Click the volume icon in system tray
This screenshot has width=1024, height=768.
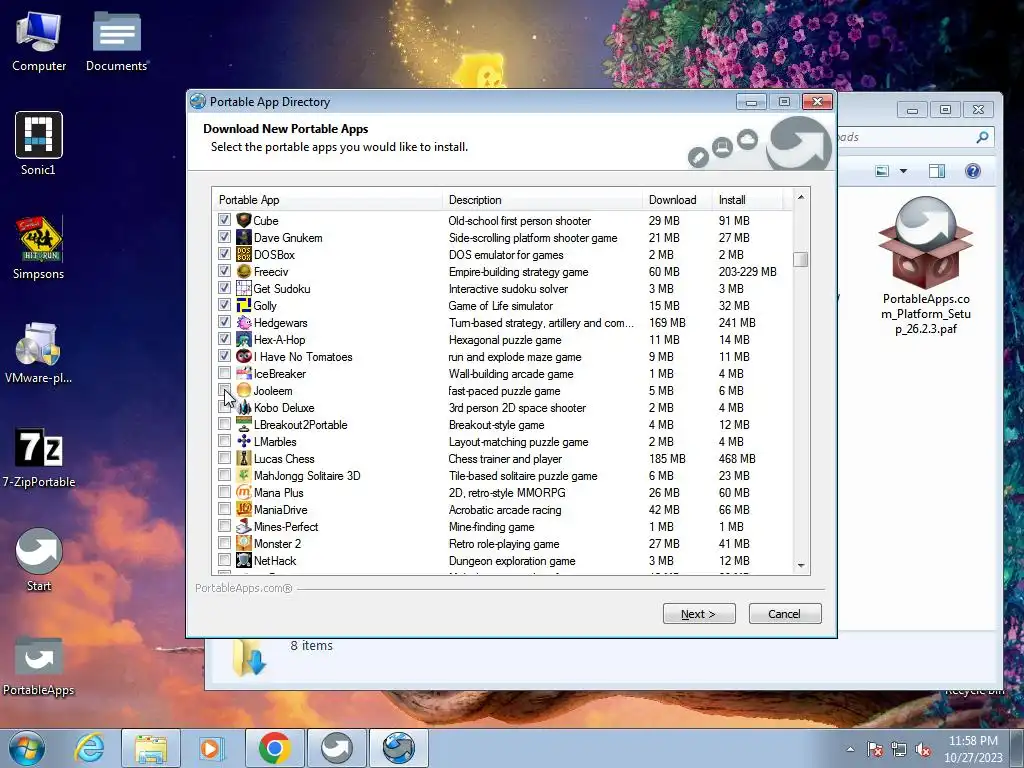(x=922, y=750)
